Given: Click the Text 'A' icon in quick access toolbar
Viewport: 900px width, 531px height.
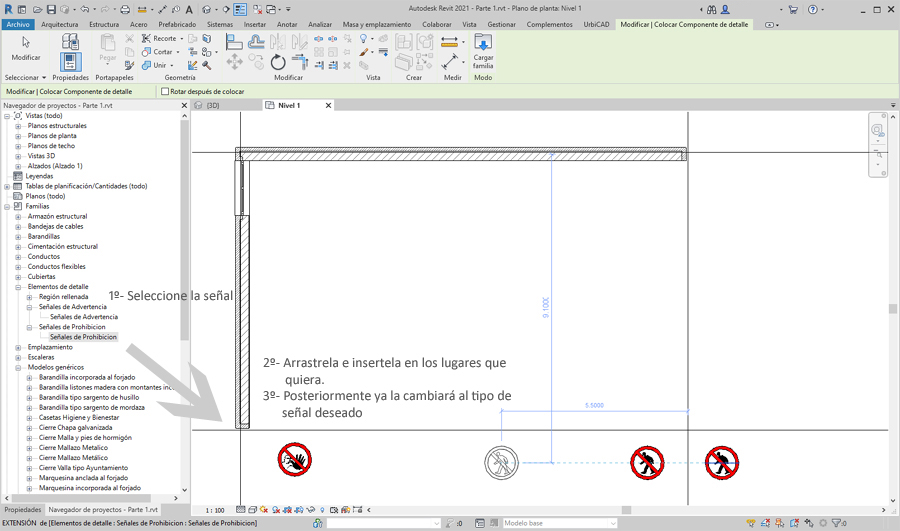Looking at the screenshot, I should tap(189, 9).
